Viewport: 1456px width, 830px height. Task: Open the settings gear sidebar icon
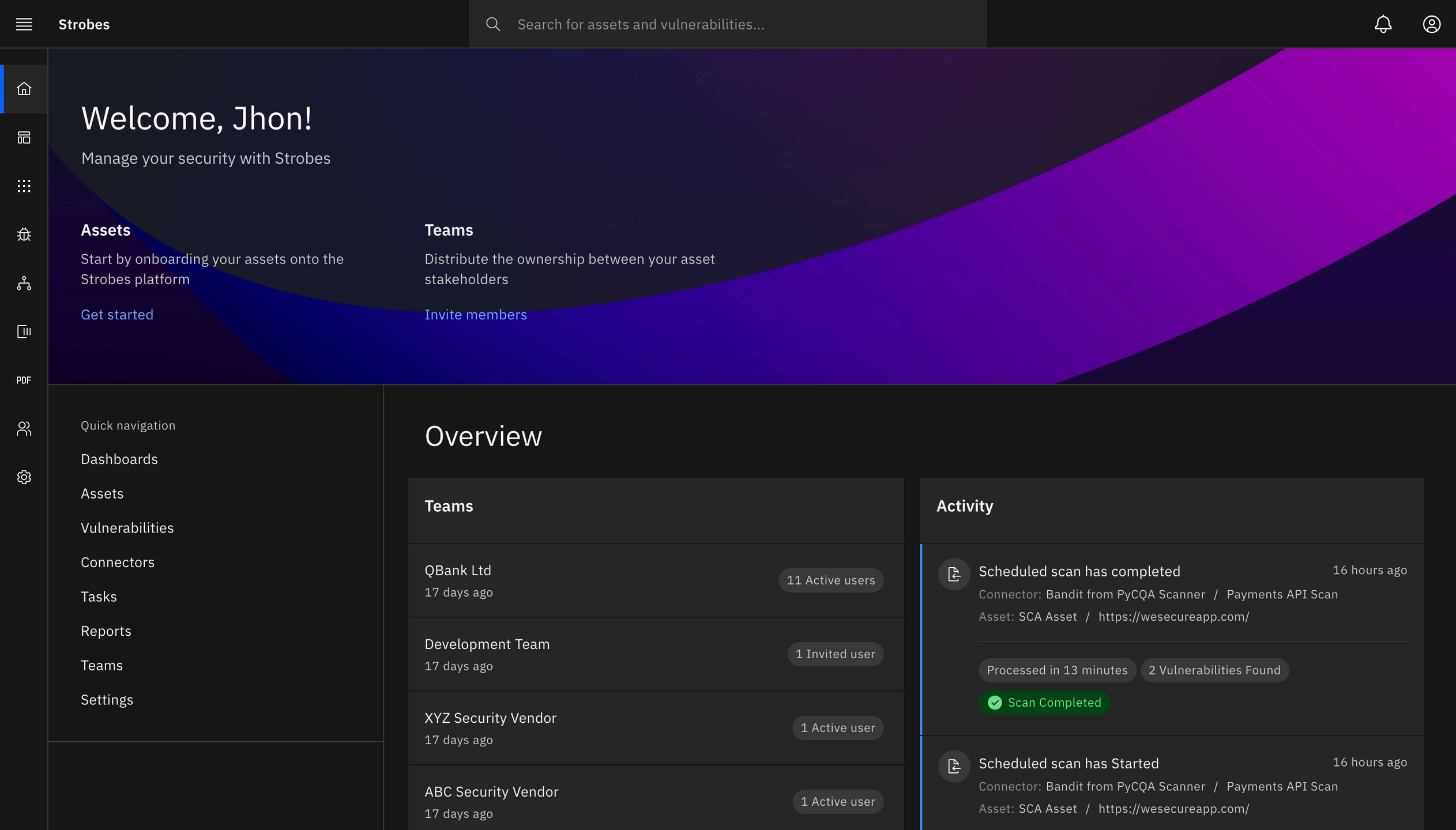pos(24,477)
